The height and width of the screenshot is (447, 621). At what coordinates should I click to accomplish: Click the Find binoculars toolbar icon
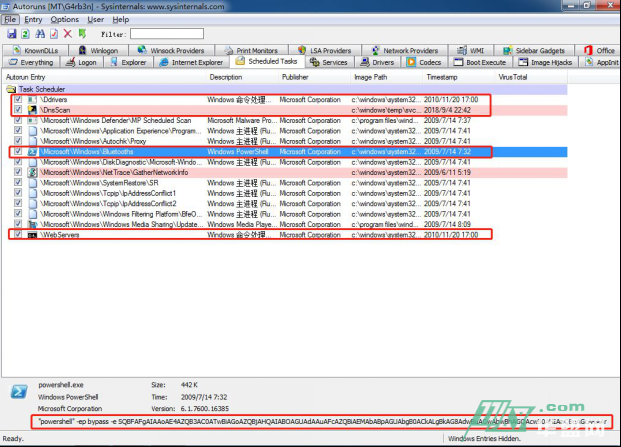coord(39,34)
